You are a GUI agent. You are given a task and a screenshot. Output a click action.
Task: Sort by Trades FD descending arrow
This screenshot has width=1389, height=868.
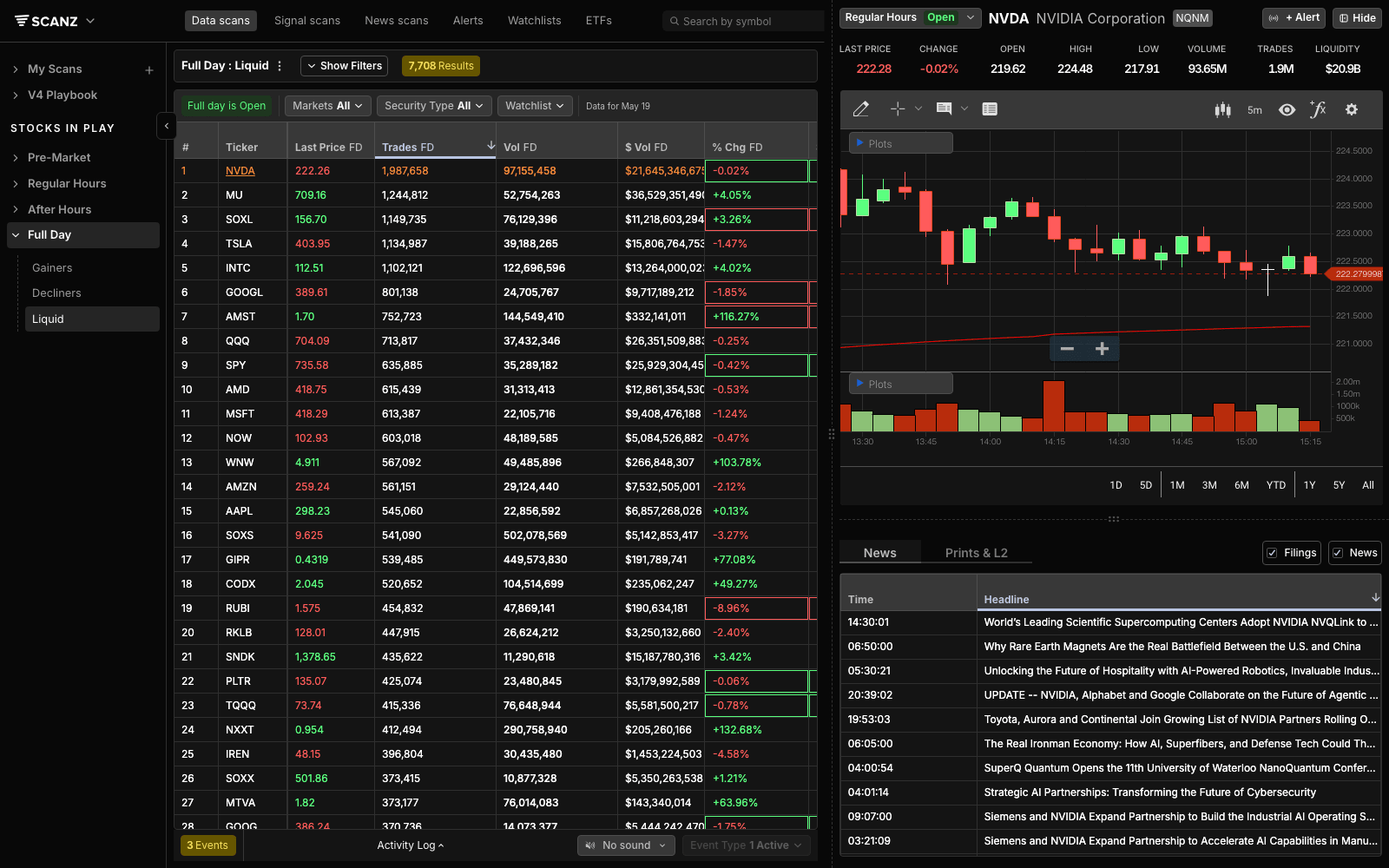click(490, 145)
